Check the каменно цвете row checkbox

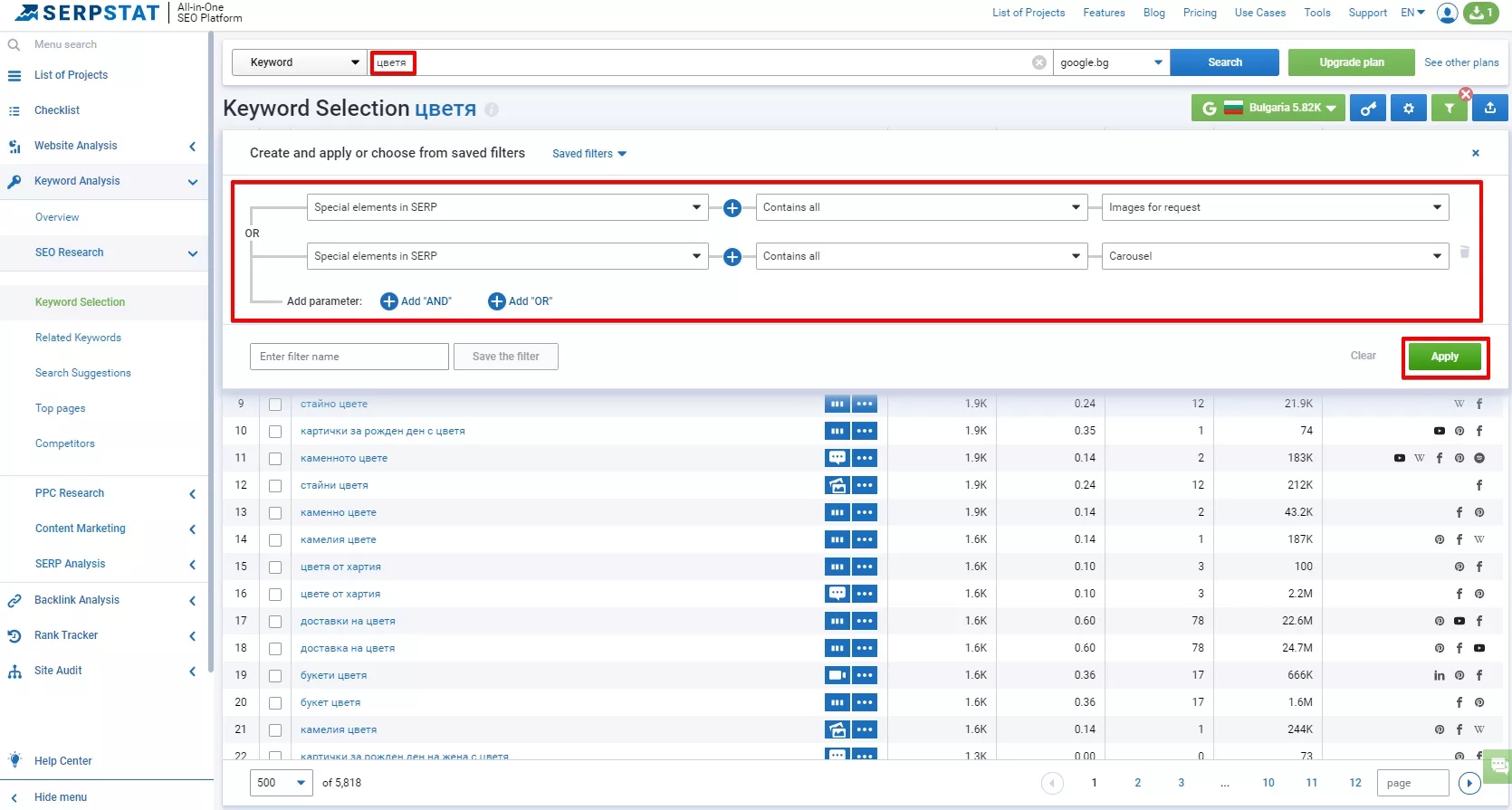(275, 513)
